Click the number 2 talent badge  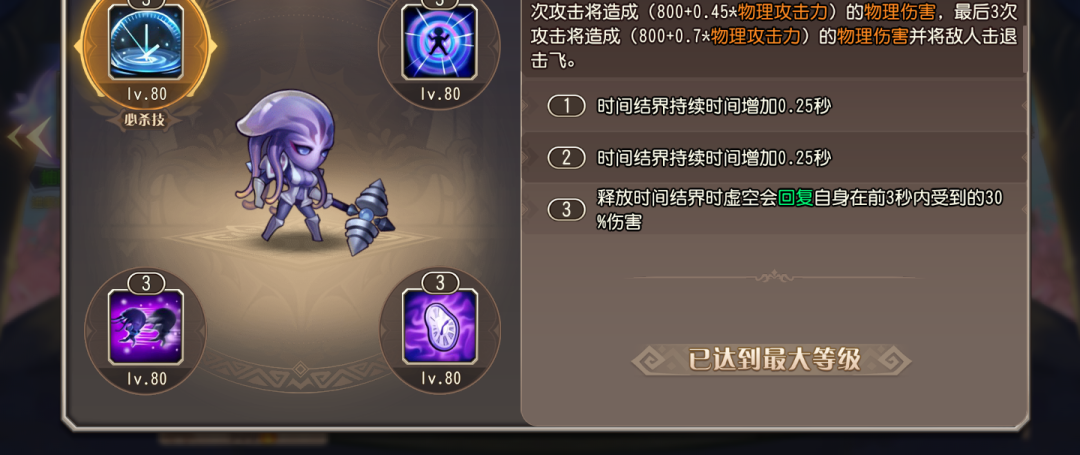click(x=567, y=158)
